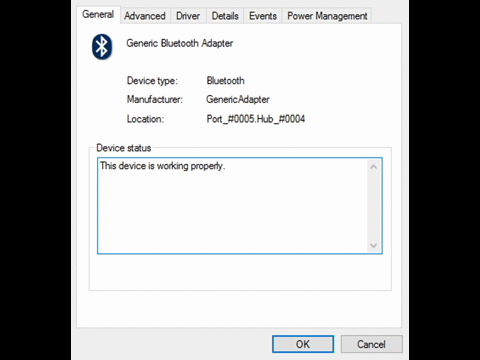Click the Location: label
This screenshot has width=480, height=360.
click(x=145, y=119)
